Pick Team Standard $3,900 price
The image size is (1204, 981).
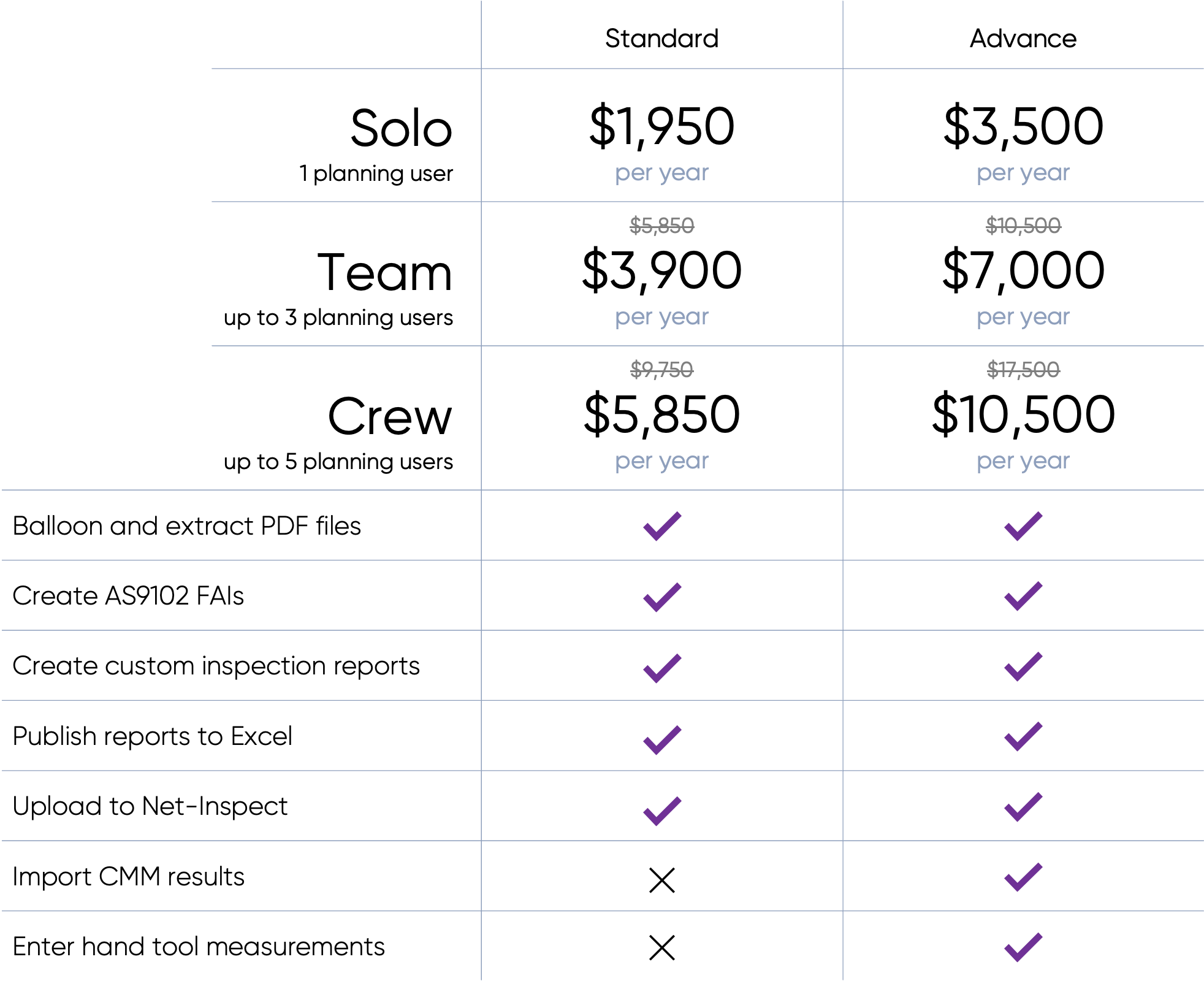pos(661,270)
